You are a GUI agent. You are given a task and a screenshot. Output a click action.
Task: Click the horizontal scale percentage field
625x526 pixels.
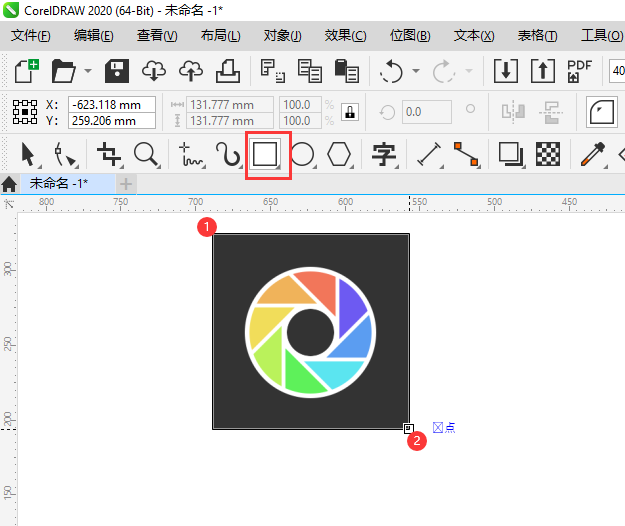(x=300, y=104)
